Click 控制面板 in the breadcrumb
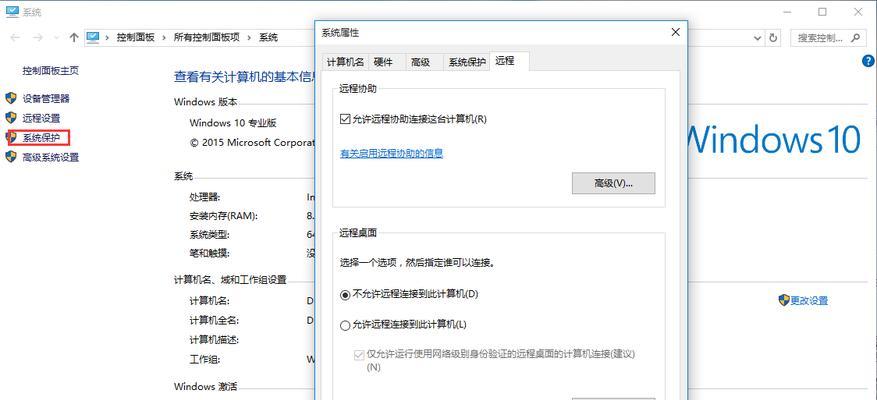This screenshot has width=877, height=400. point(135,37)
